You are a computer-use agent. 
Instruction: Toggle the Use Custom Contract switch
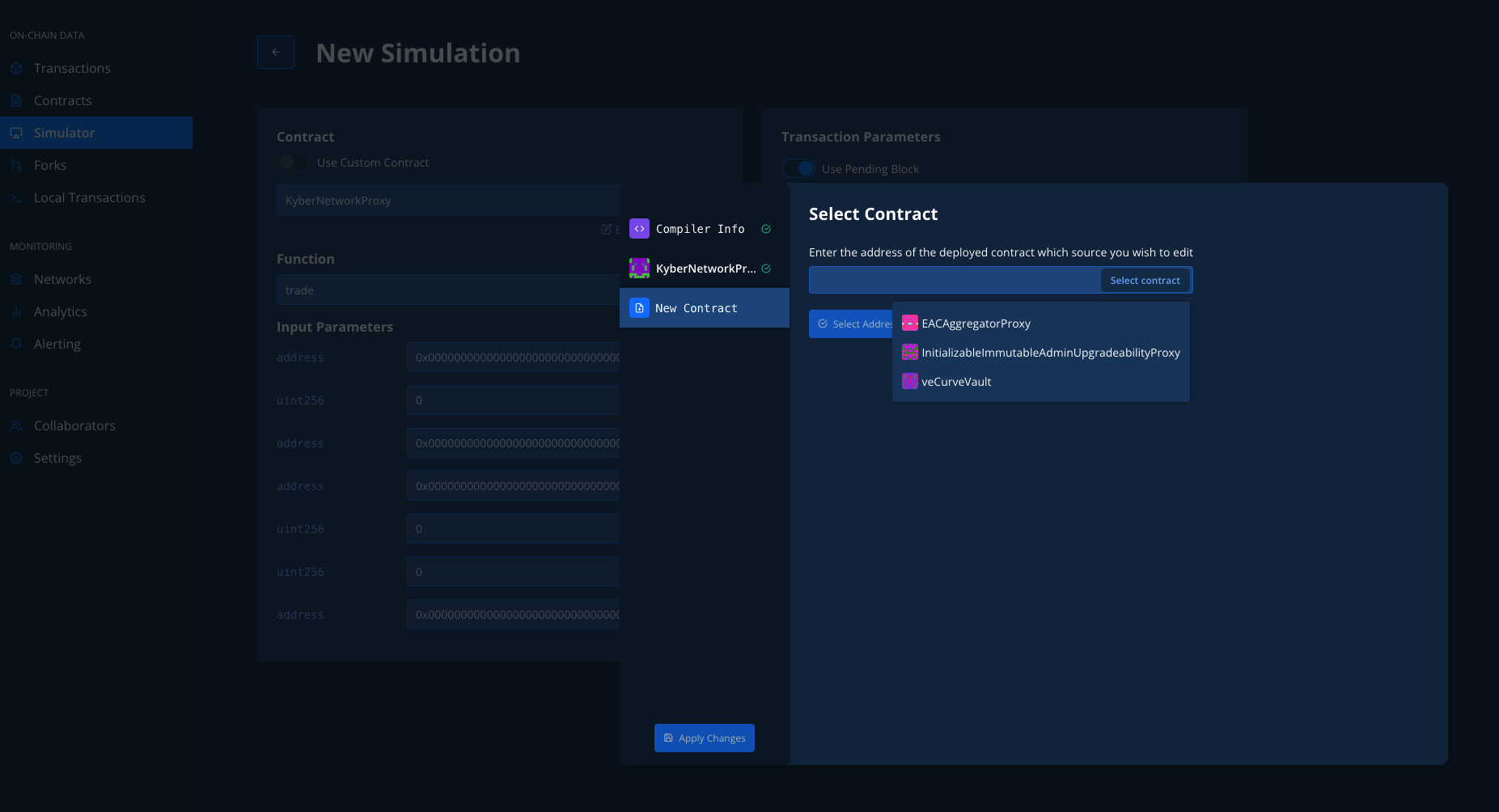click(293, 162)
